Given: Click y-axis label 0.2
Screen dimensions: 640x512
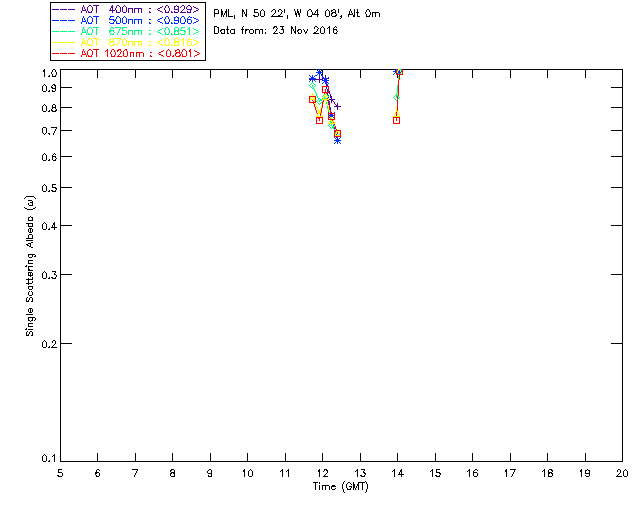Looking at the screenshot, I should pyautogui.click(x=49, y=344).
